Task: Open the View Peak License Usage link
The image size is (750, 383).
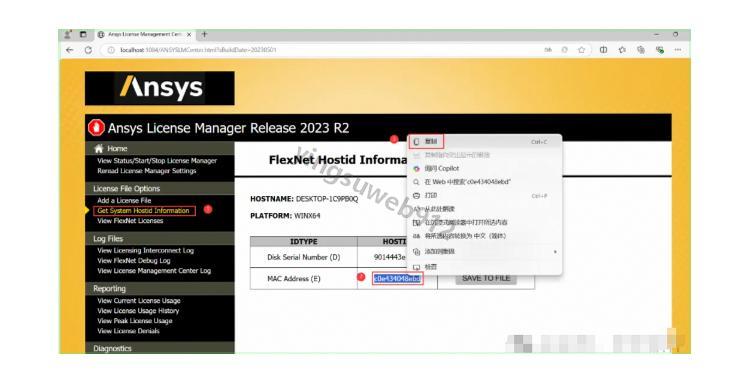Action: (134, 321)
